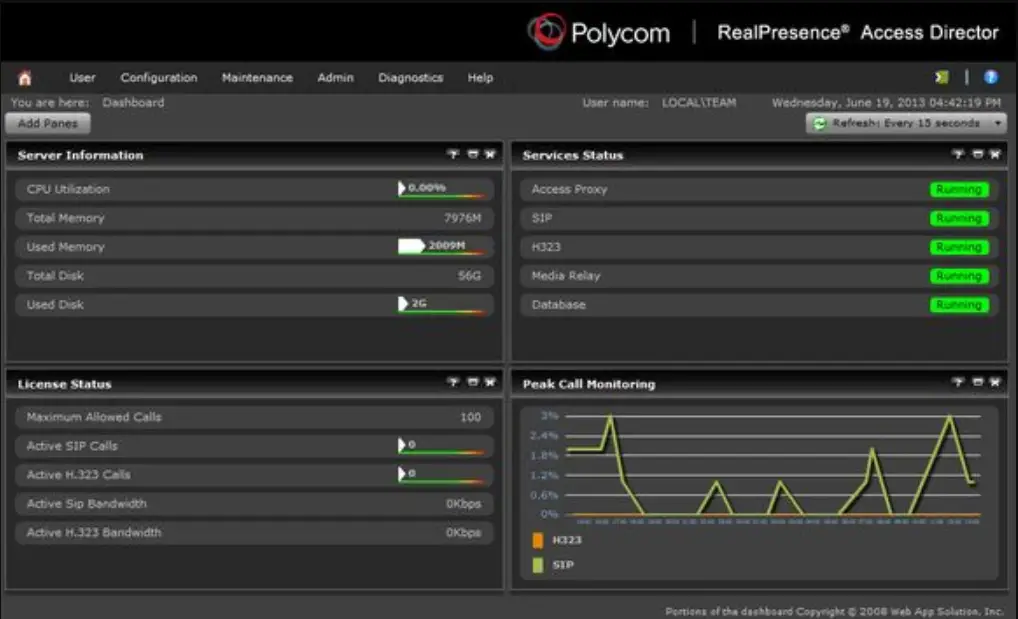
Task: Open the Diagnostics menu
Action: [x=409, y=77]
